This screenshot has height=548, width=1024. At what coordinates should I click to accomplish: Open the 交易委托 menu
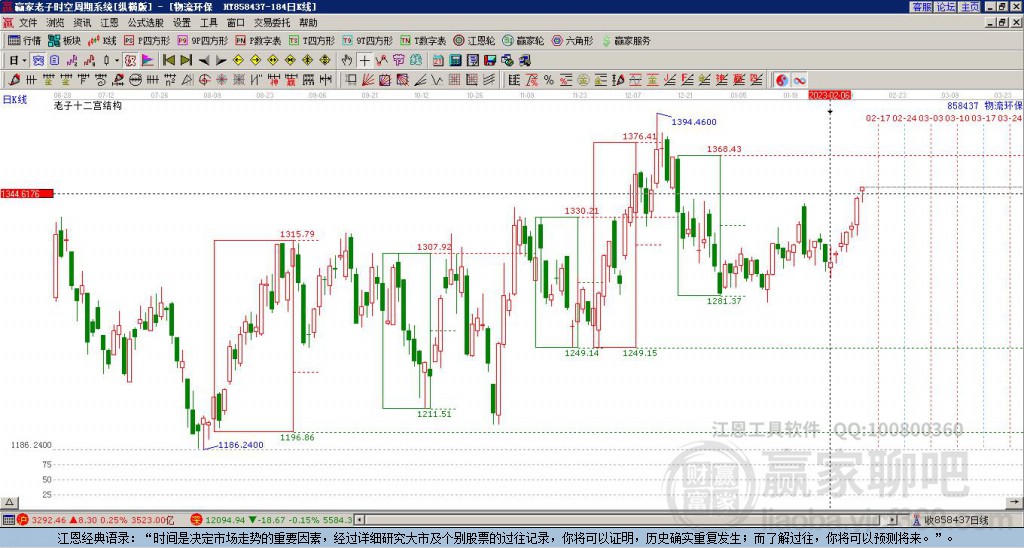pyautogui.click(x=272, y=23)
